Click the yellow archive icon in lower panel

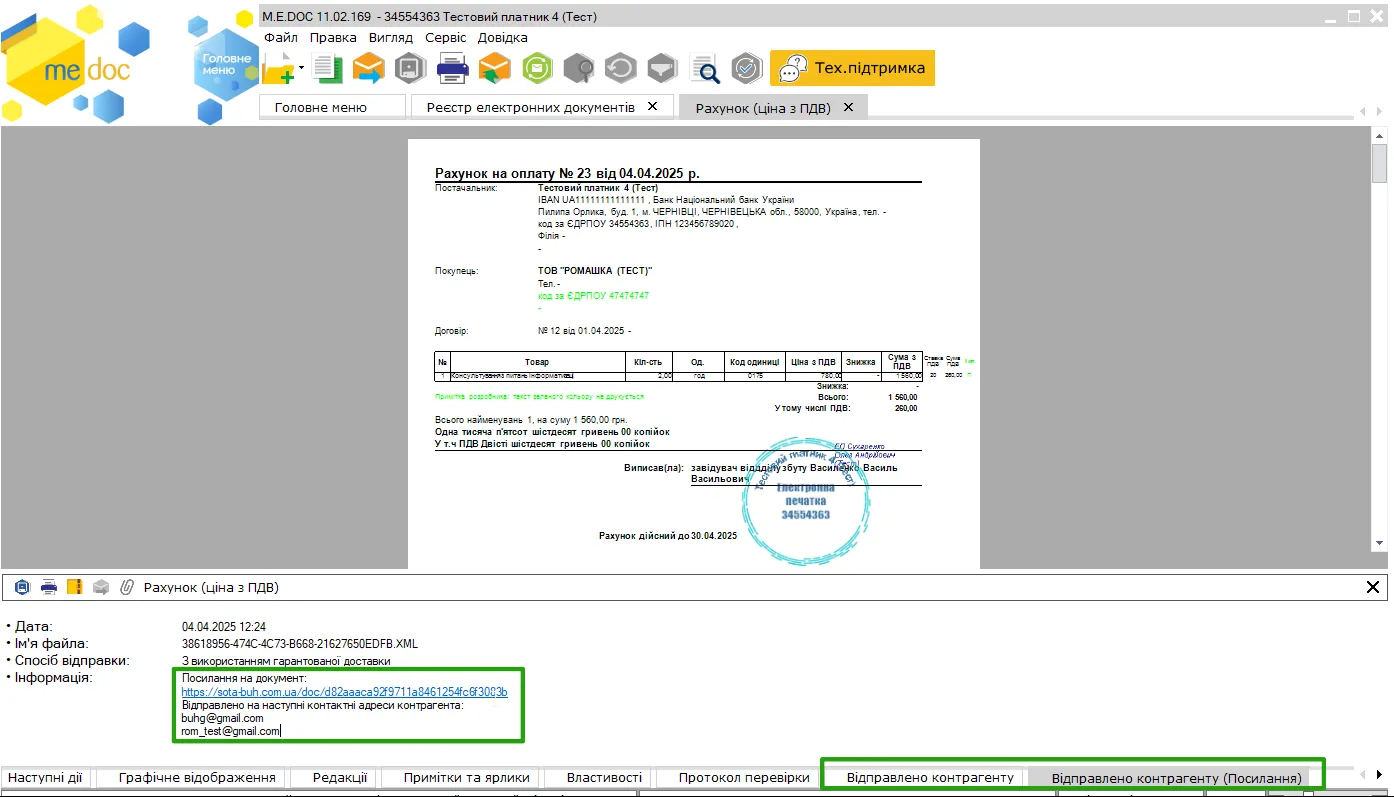point(74,587)
